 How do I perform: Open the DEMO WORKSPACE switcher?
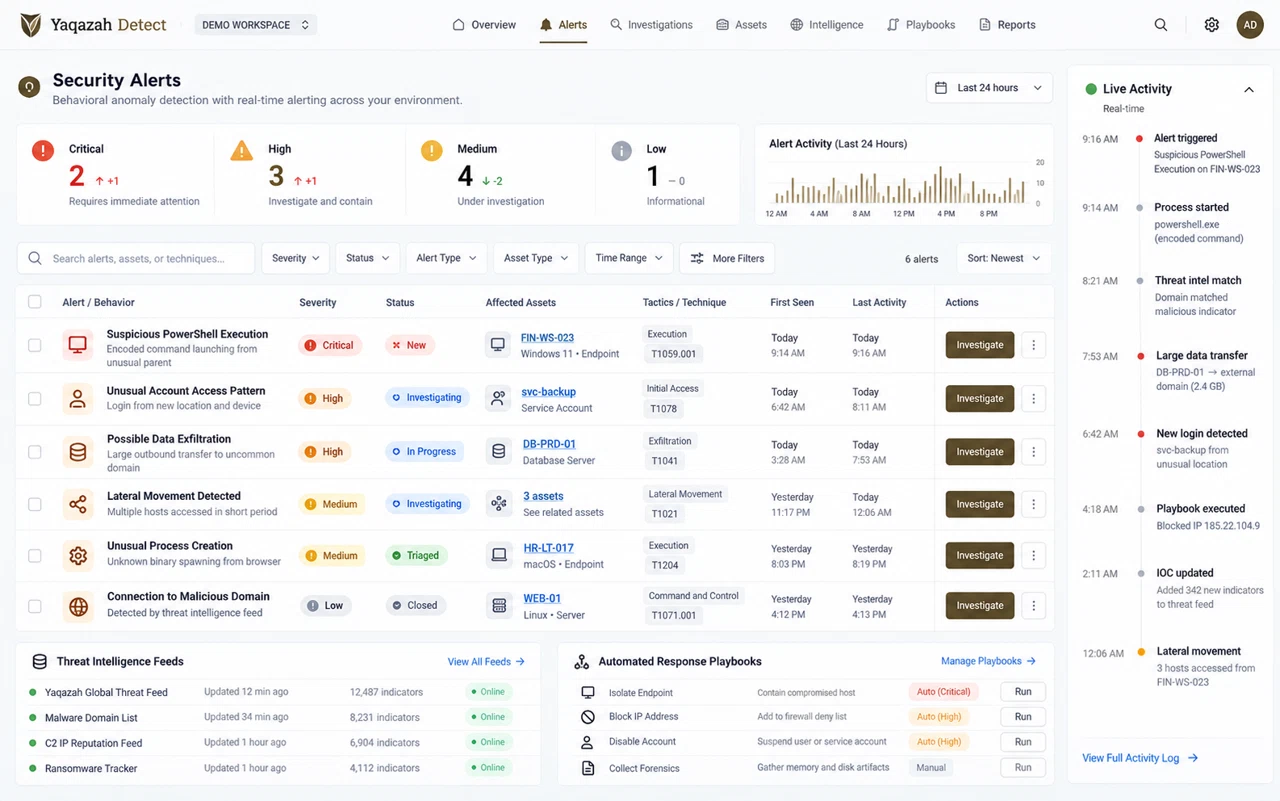[256, 25]
